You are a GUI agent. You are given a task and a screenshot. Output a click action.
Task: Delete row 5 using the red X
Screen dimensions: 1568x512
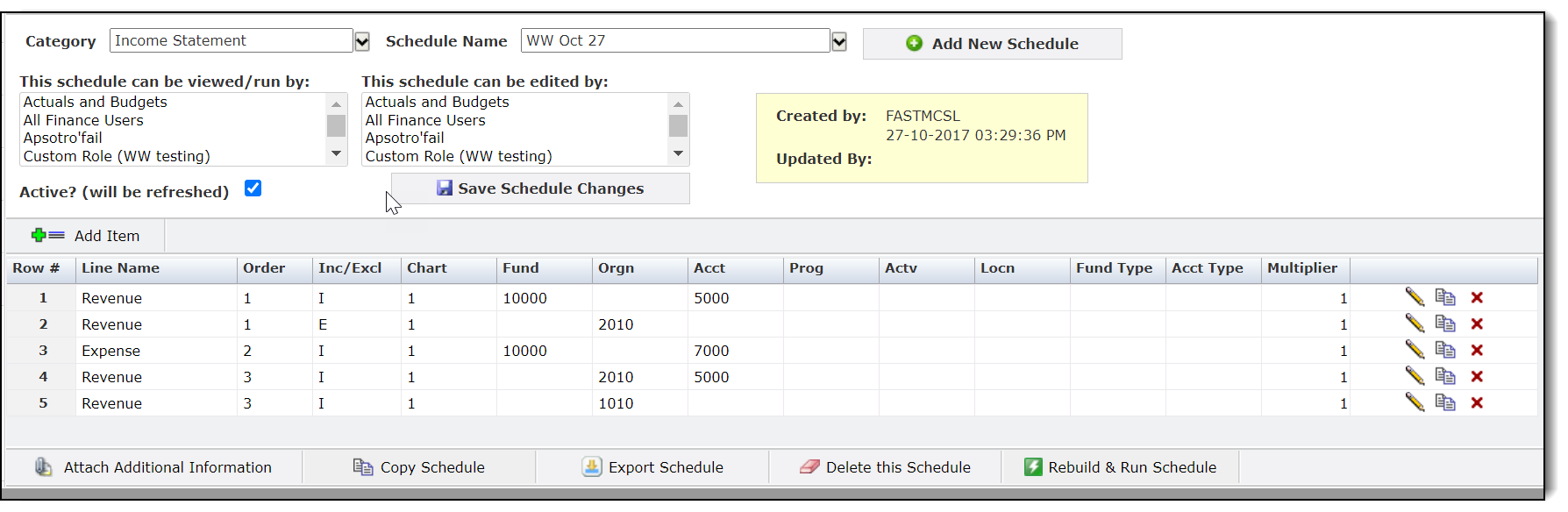(x=1477, y=403)
